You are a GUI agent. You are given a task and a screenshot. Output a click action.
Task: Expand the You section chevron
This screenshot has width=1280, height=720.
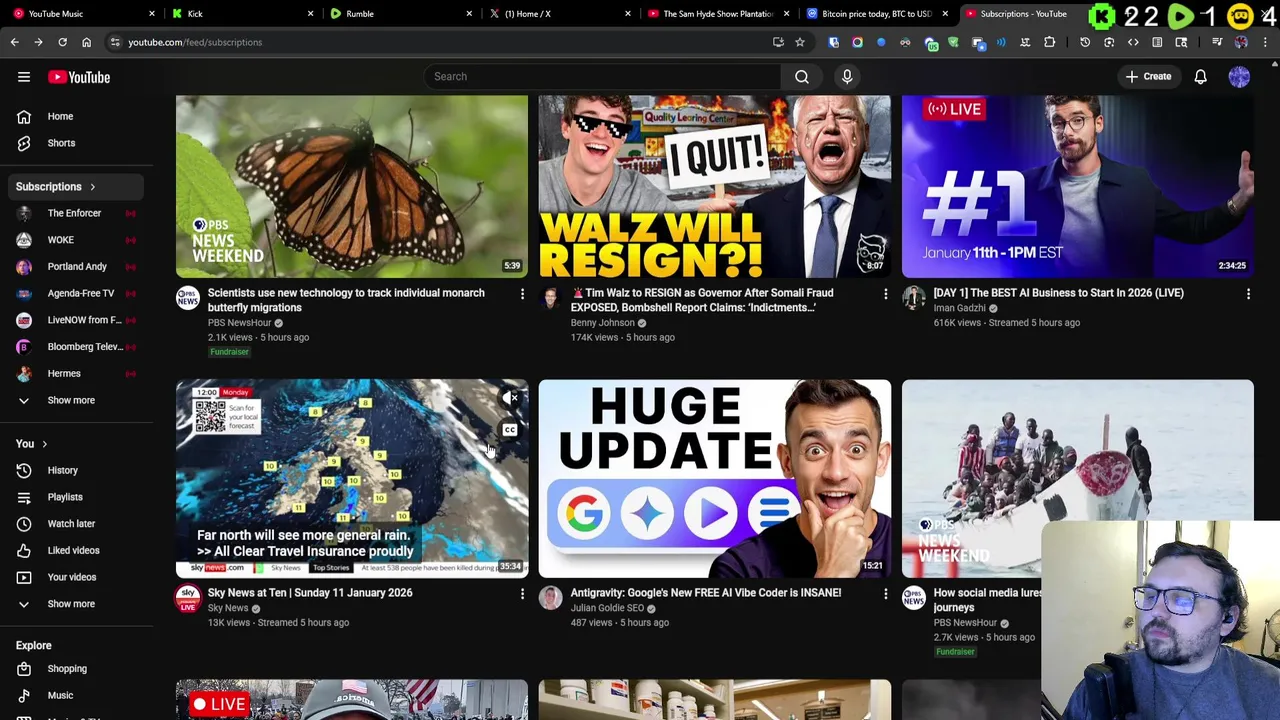click(44, 444)
